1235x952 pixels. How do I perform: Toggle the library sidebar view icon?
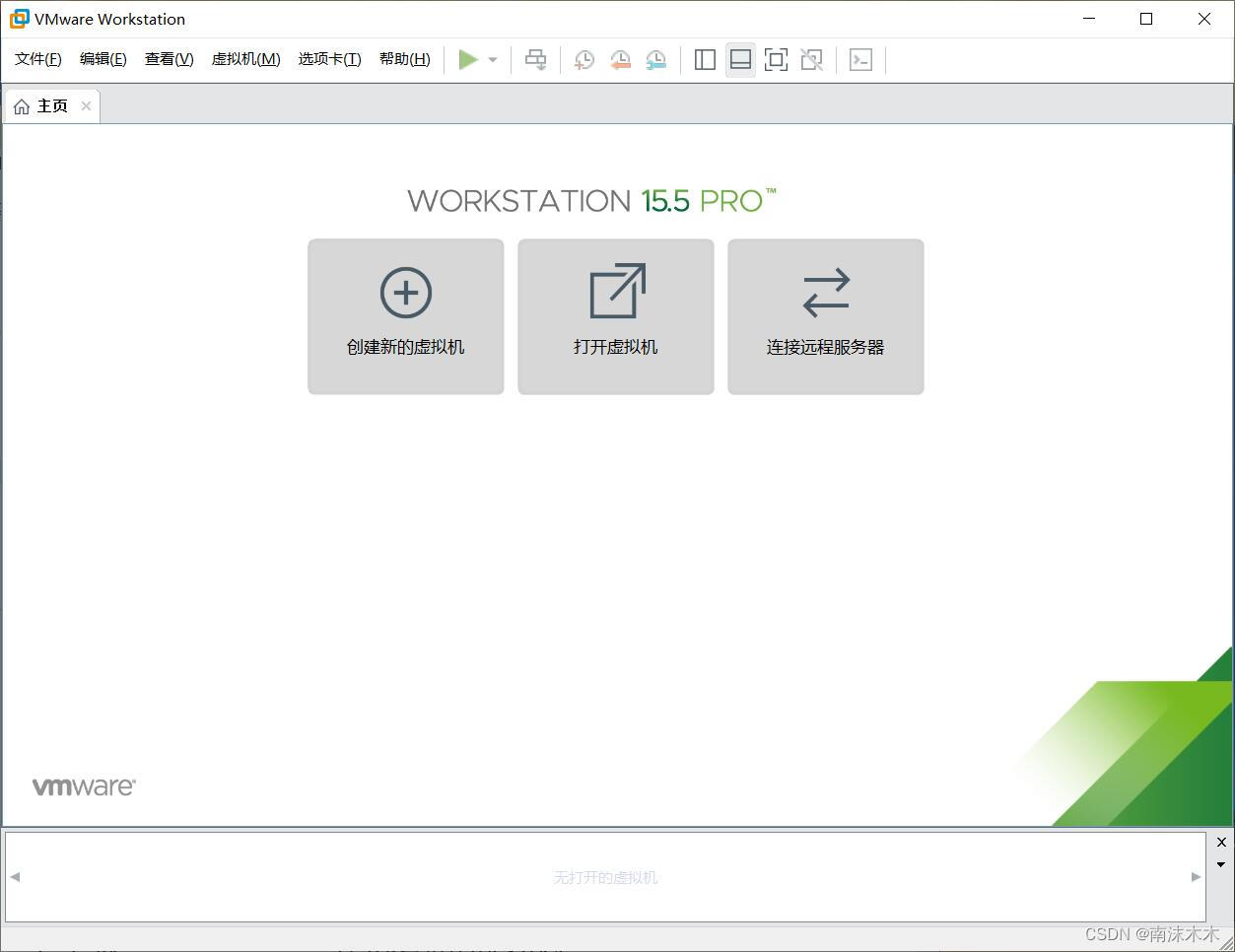(x=705, y=60)
